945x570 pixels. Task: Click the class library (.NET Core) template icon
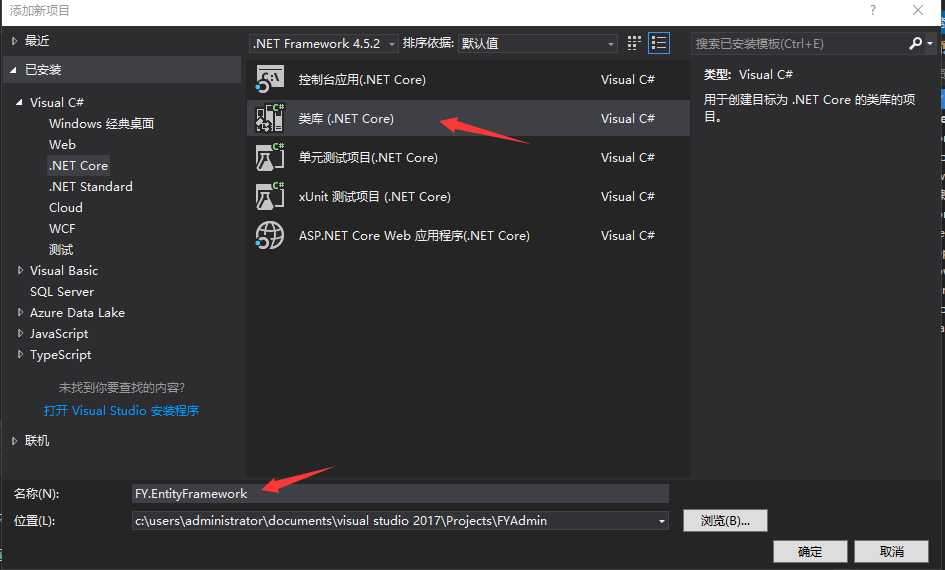[269, 118]
